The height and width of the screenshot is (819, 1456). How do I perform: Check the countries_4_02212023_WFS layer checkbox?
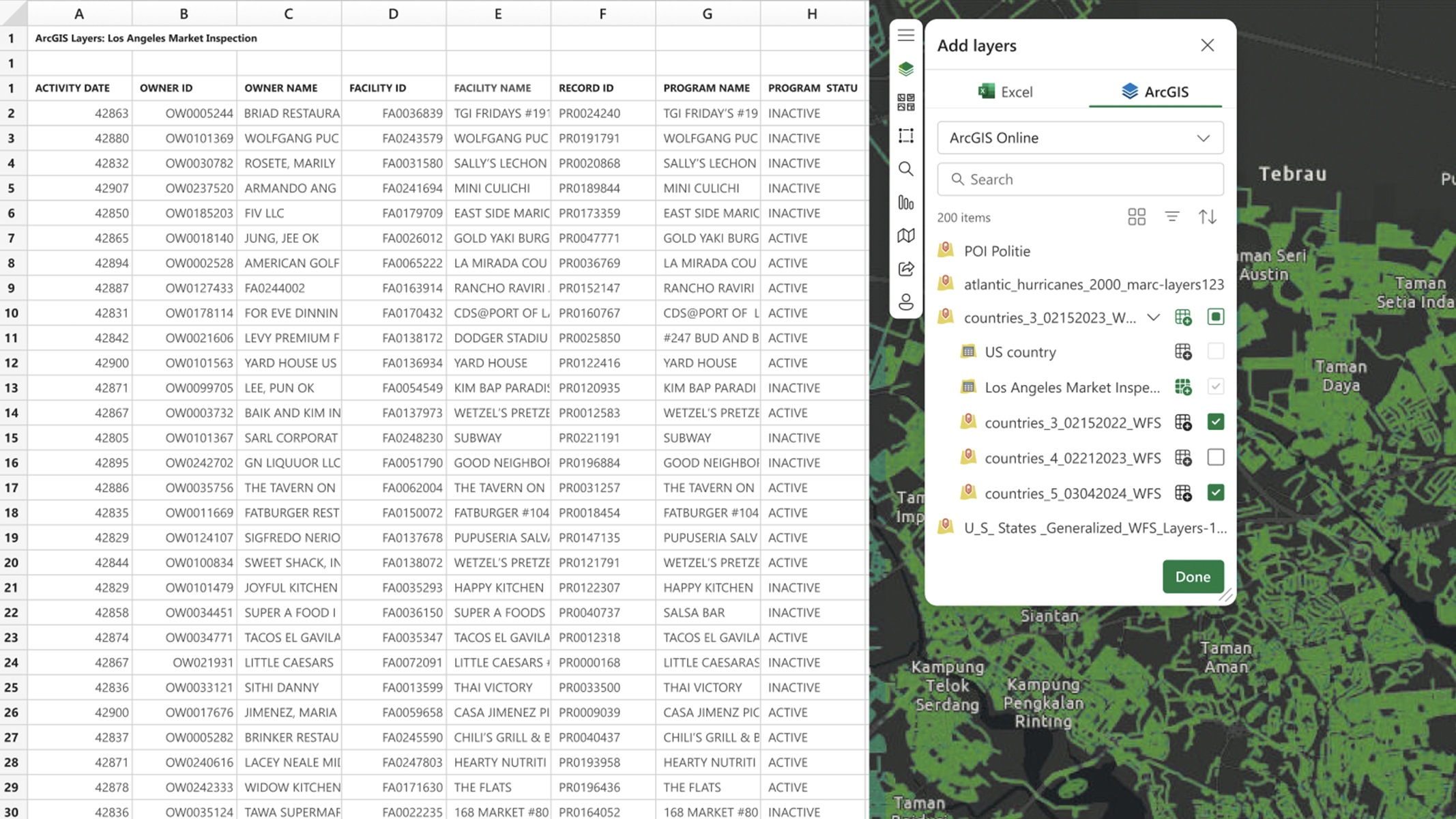[x=1215, y=457]
